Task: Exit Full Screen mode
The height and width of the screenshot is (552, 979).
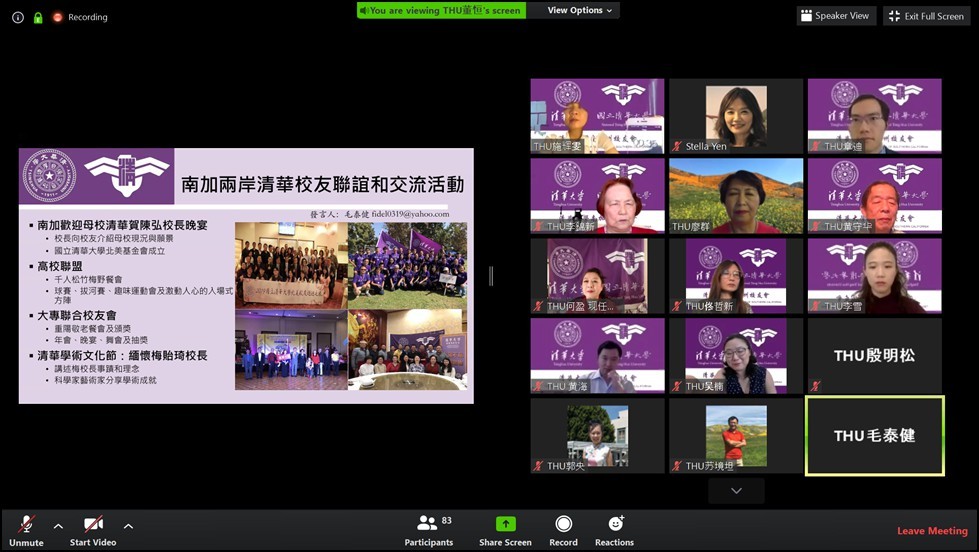Action: (x=926, y=16)
